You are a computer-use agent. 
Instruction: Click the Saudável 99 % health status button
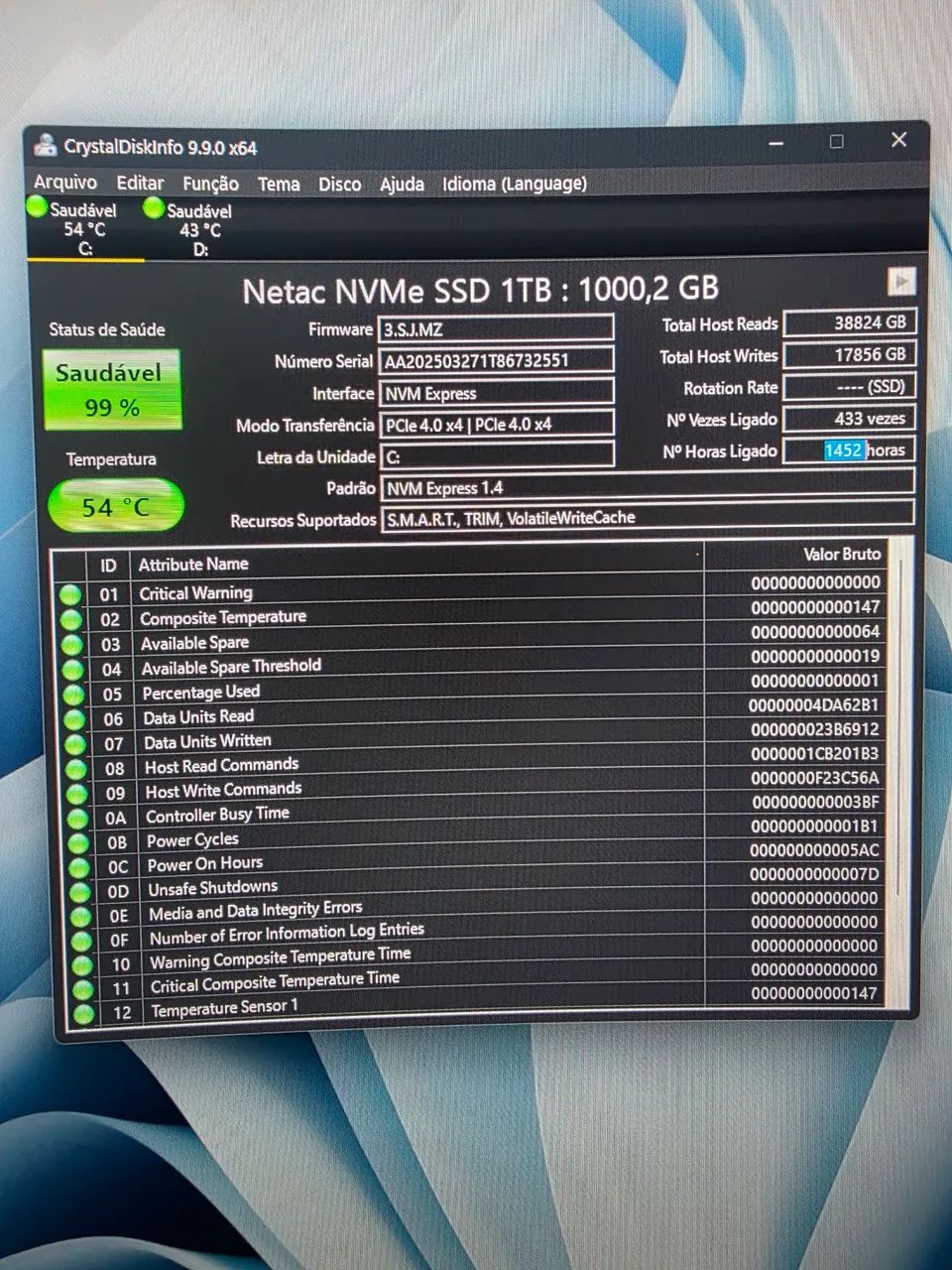pyautogui.click(x=112, y=390)
